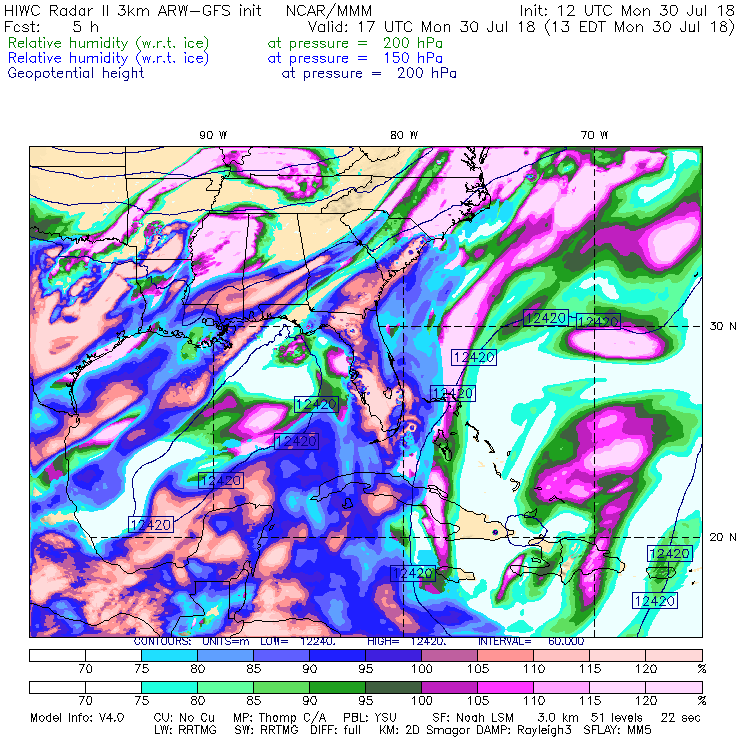Click the green "Relative humidity (w.r.t. ice)" label
This screenshot has height=740, width=740.
(x=108, y=43)
